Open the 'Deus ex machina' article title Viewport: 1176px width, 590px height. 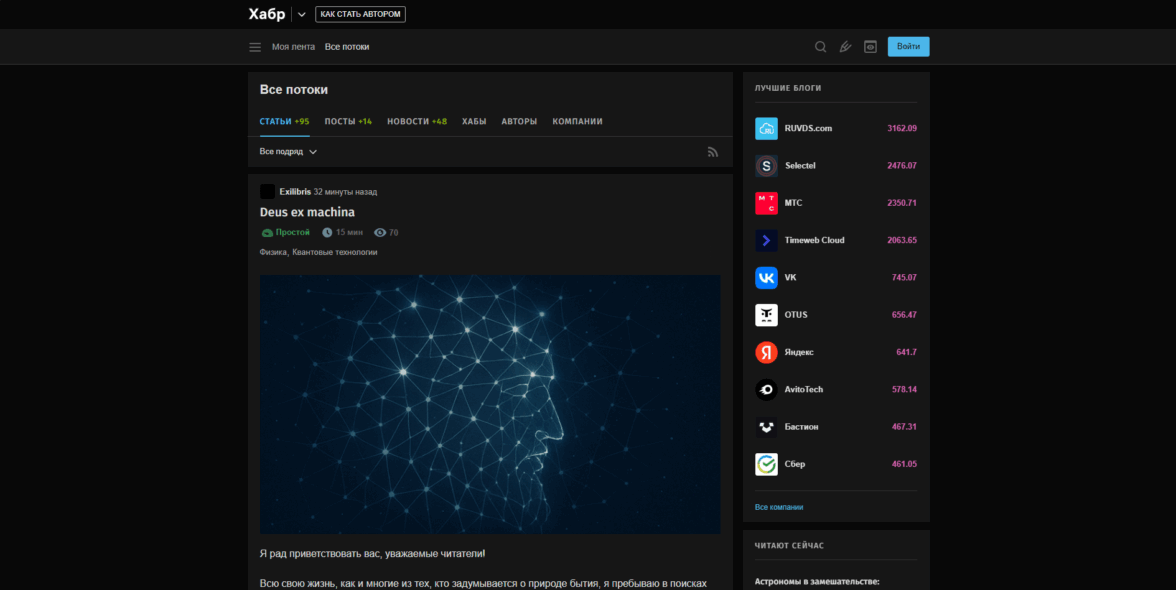click(x=307, y=212)
